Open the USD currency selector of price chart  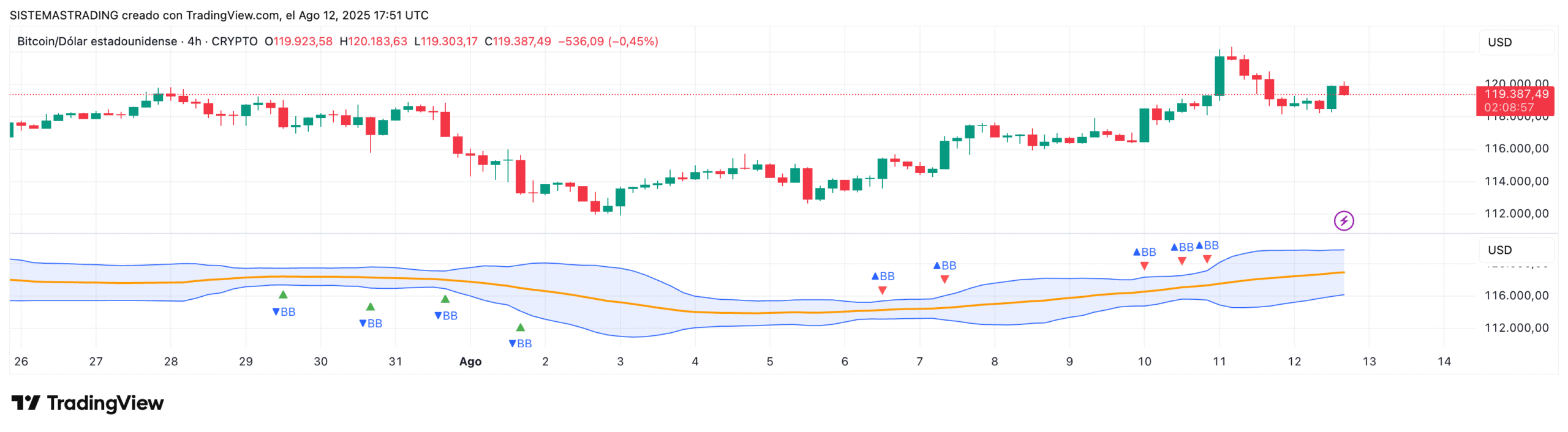tap(1515, 42)
